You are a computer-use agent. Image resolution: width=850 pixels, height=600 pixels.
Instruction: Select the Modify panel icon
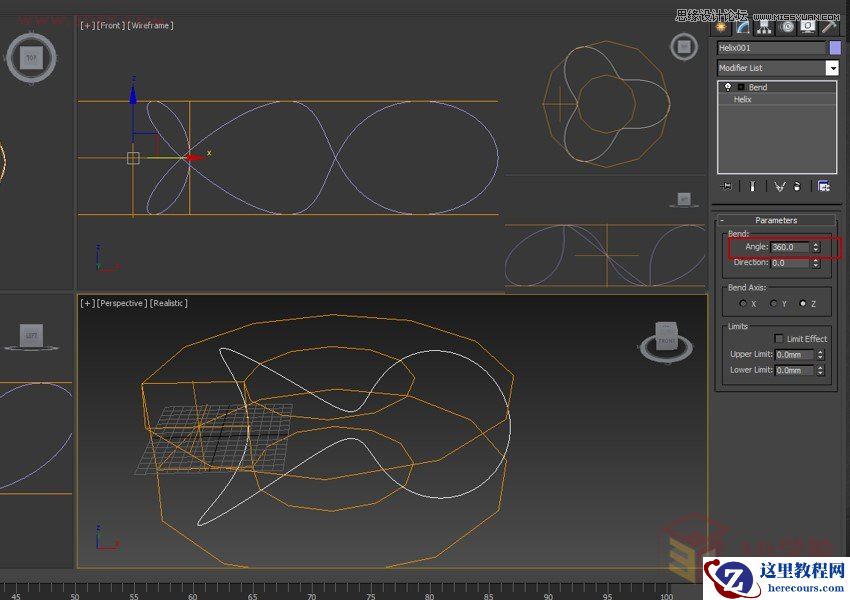pos(742,28)
